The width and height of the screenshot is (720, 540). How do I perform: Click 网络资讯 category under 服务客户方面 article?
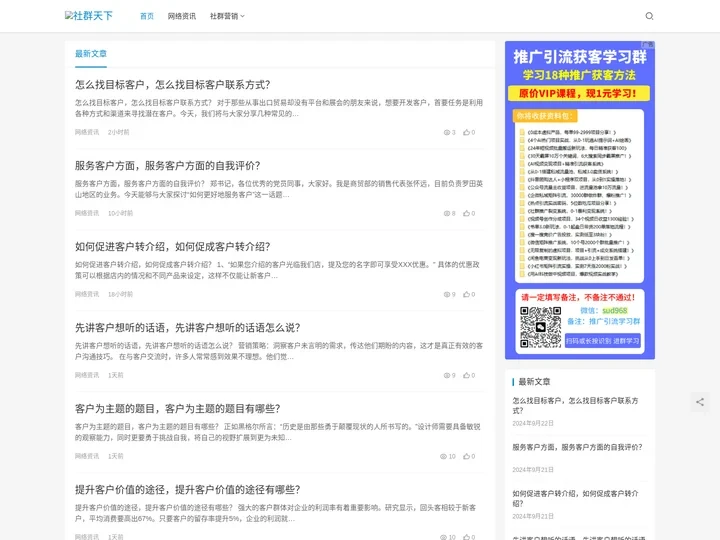click(x=87, y=213)
